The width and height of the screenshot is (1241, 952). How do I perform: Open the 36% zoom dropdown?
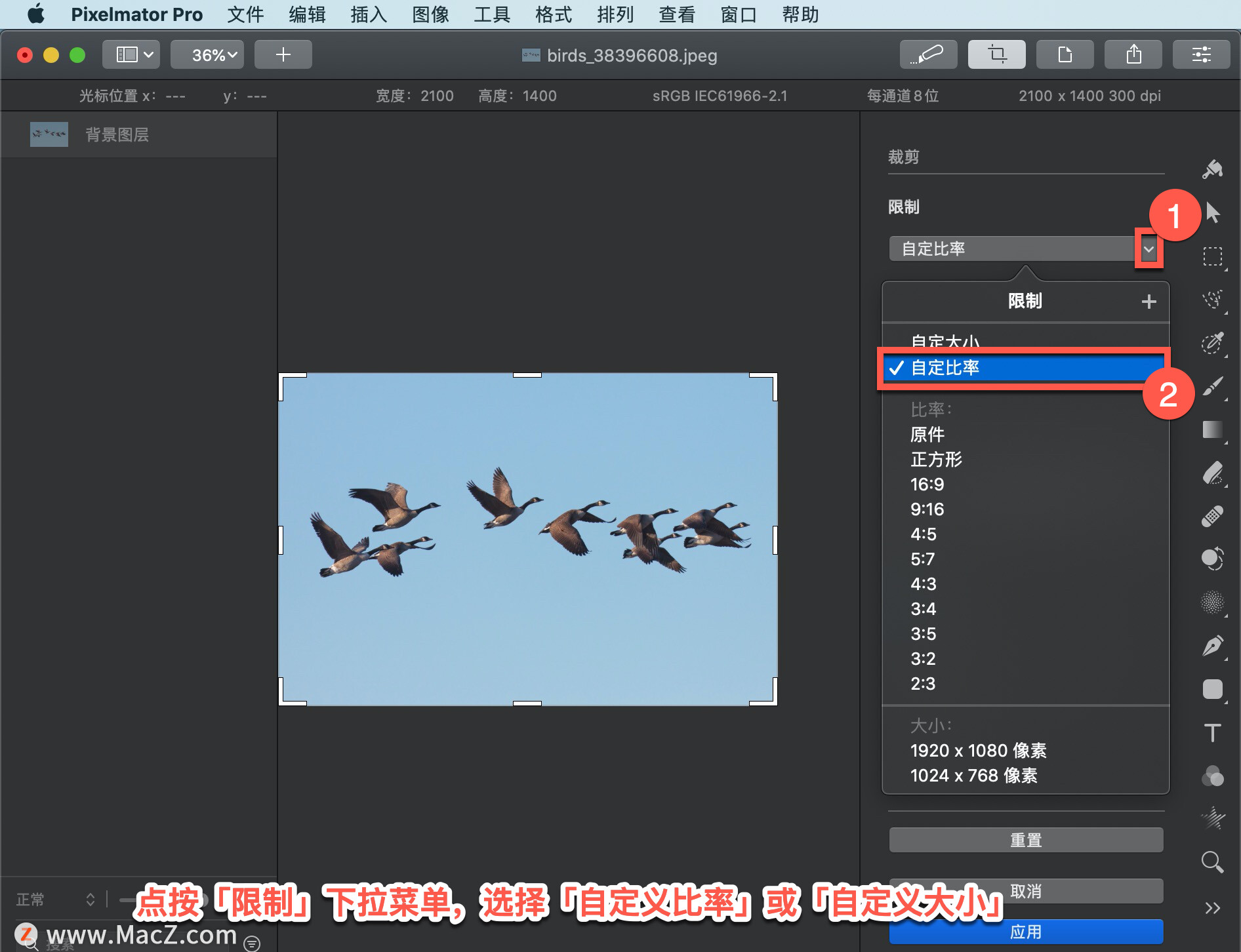[x=207, y=54]
